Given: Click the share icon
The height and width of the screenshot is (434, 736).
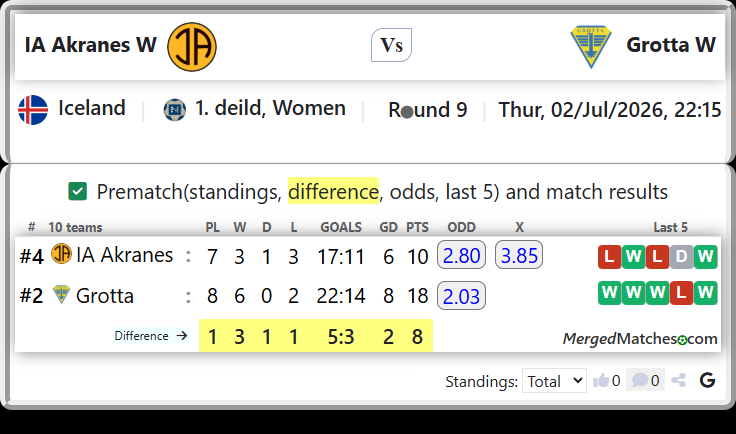Looking at the screenshot, I should click(x=678, y=380).
